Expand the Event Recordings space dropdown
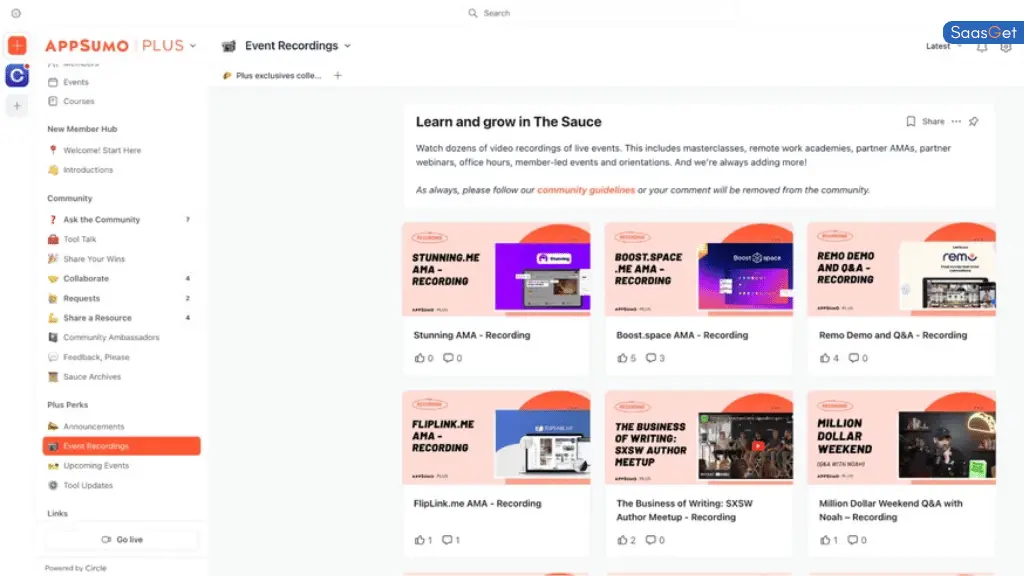1024x576 pixels. click(347, 46)
